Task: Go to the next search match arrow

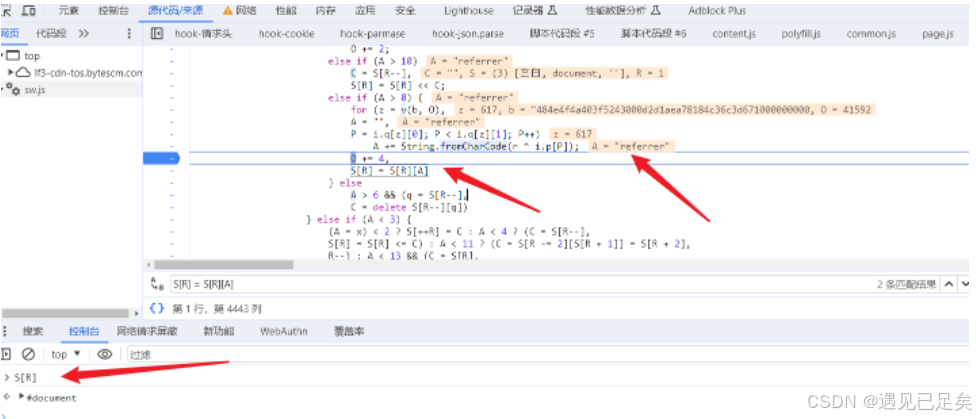Action: coord(964,284)
